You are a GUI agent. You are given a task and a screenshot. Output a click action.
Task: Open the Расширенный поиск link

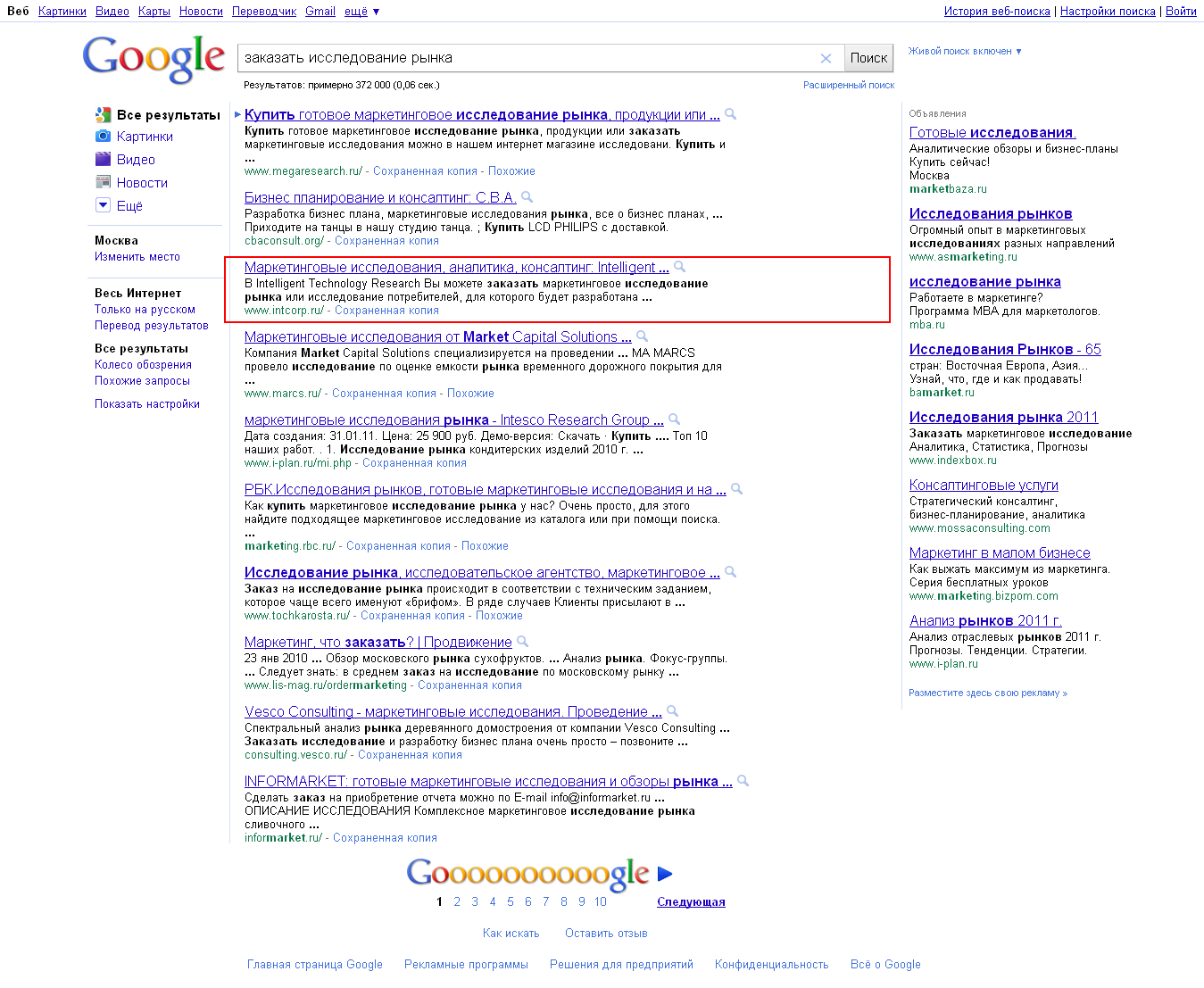(x=849, y=85)
